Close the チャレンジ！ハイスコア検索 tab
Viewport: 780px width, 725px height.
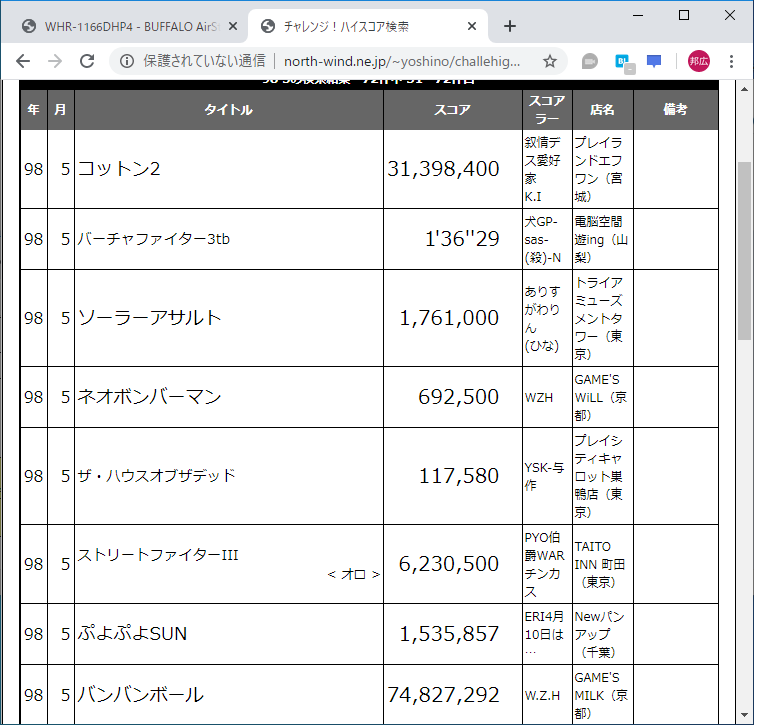(472, 26)
